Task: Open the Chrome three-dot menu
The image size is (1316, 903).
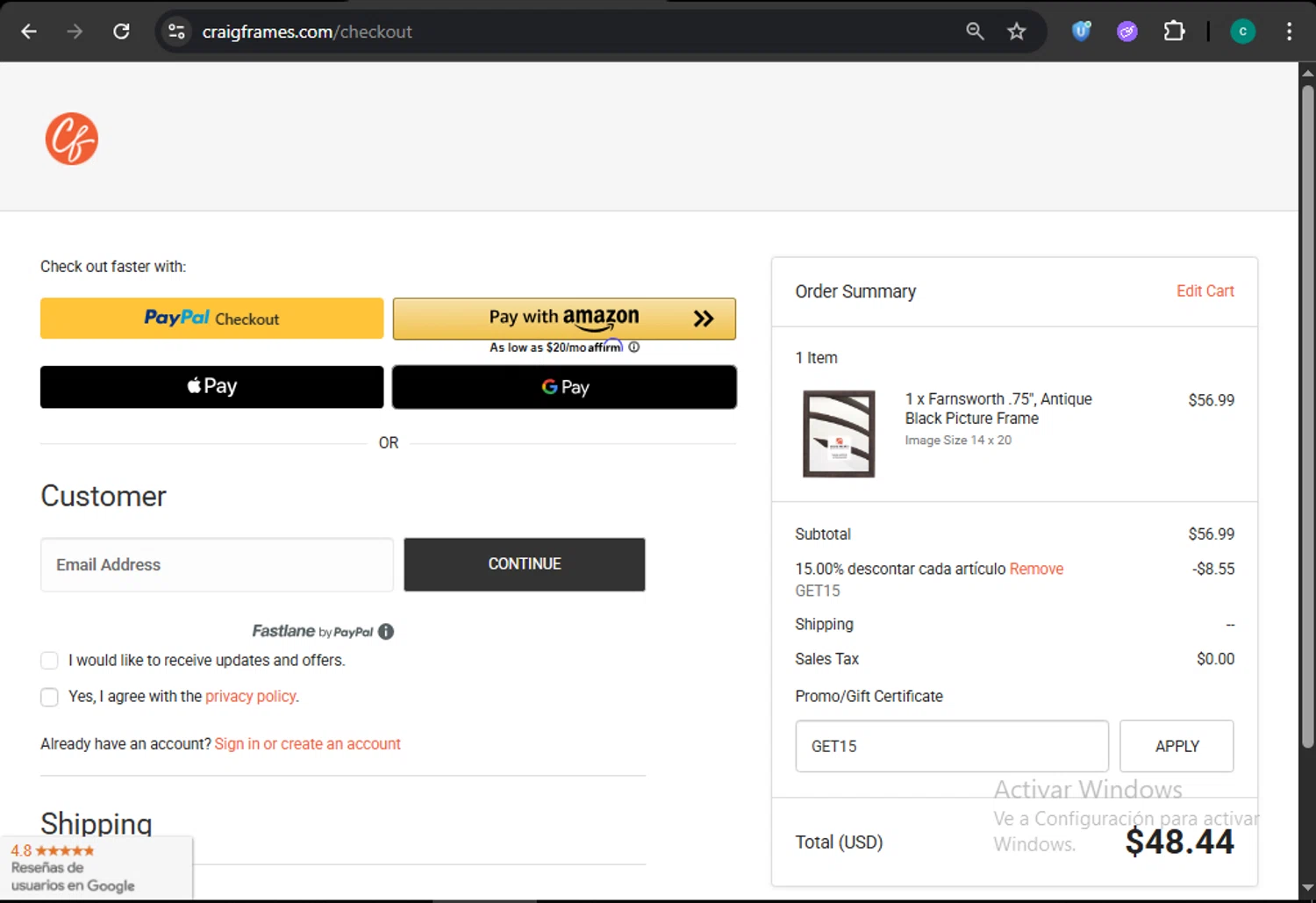Action: coord(1289,32)
